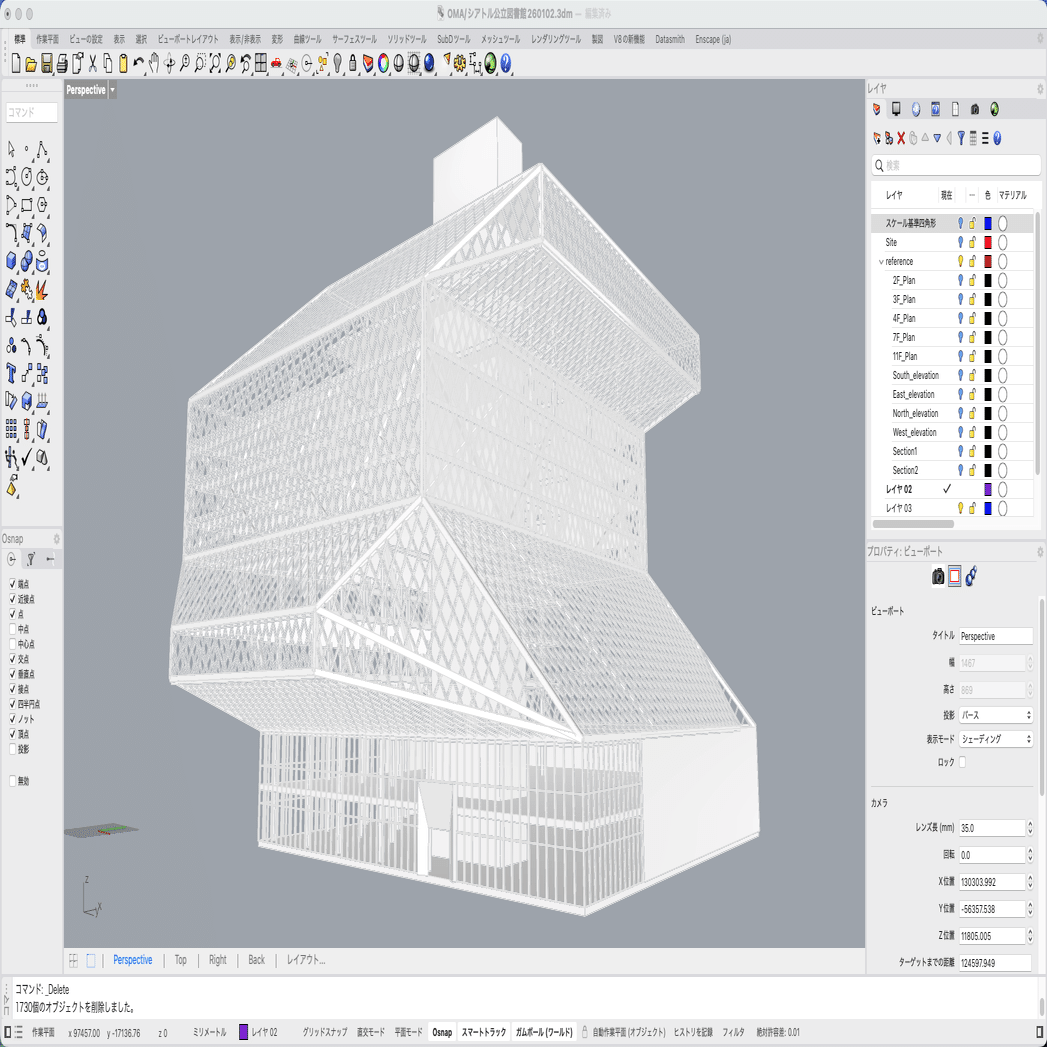Click the Open file folder icon

(31, 64)
